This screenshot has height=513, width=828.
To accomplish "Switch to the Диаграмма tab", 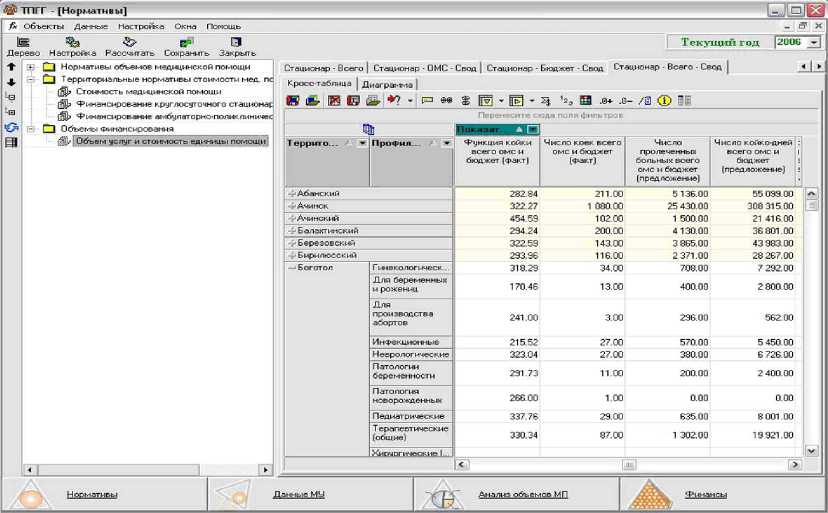I will pos(386,85).
